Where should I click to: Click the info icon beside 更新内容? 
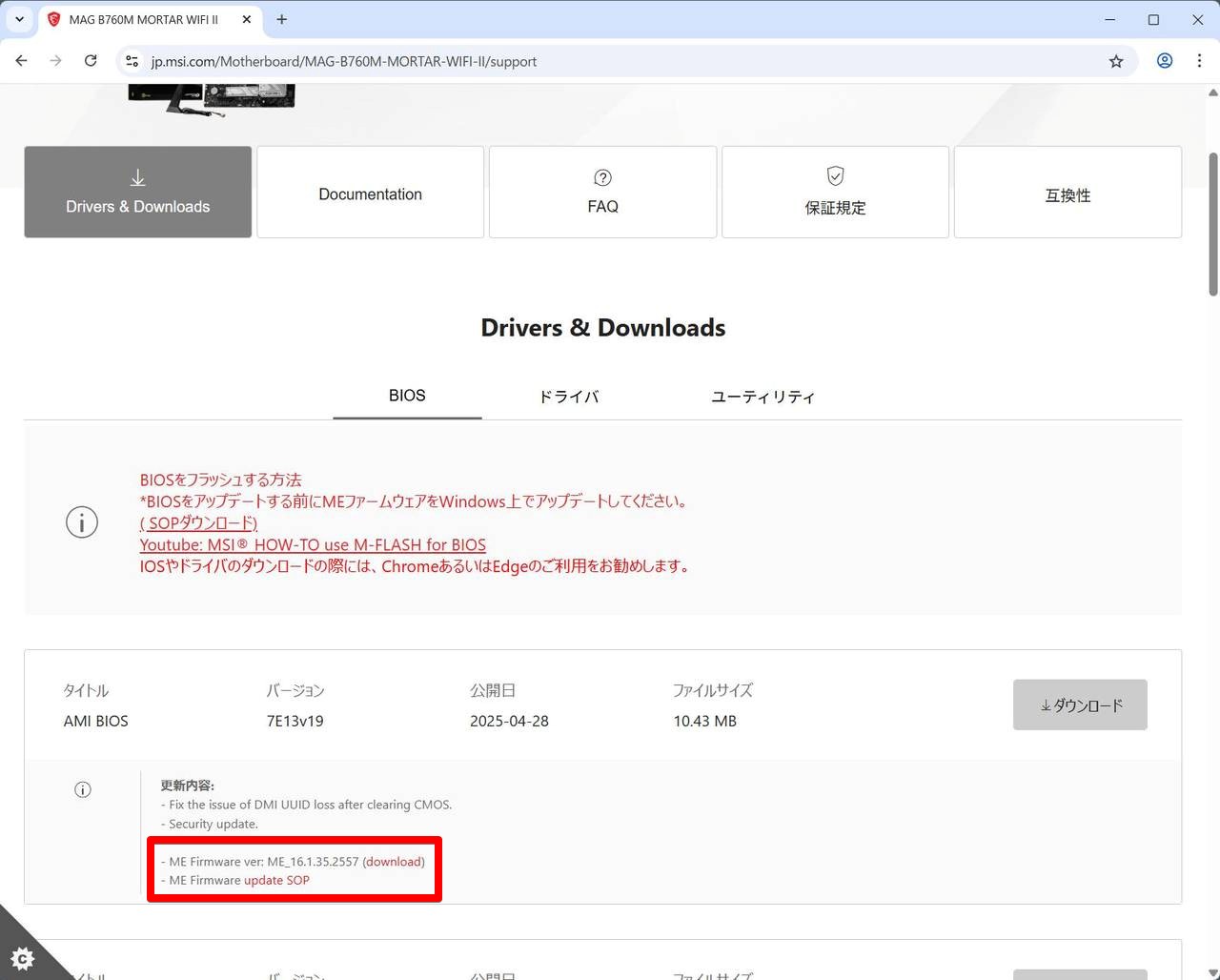[83, 789]
